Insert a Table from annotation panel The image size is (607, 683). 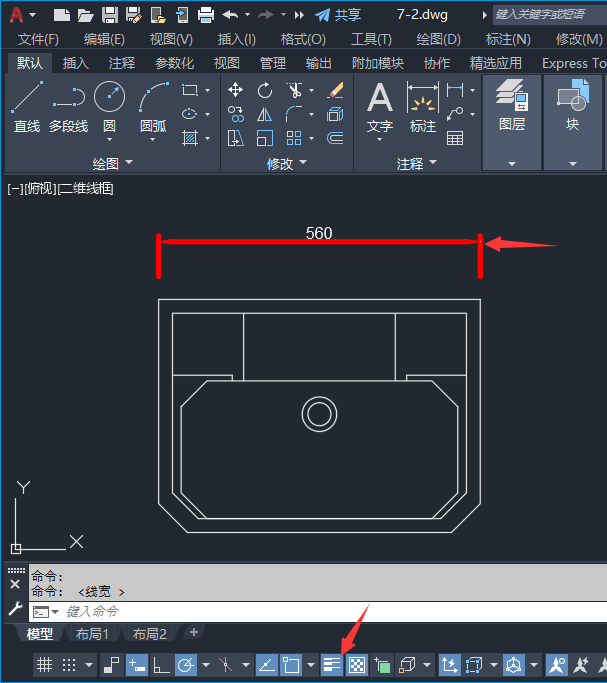(455, 139)
